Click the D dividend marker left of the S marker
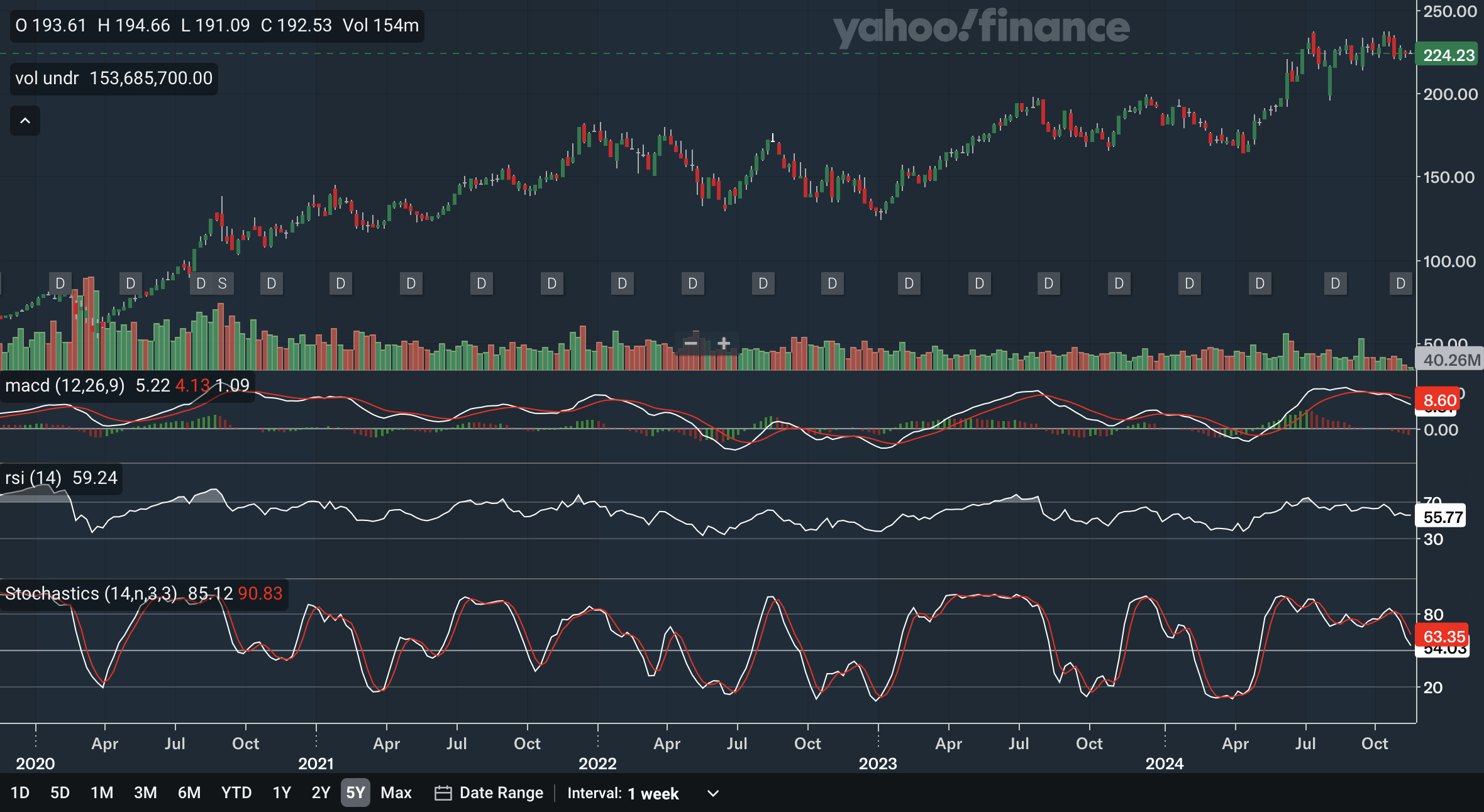This screenshot has height=812, width=1484. pyautogui.click(x=201, y=283)
